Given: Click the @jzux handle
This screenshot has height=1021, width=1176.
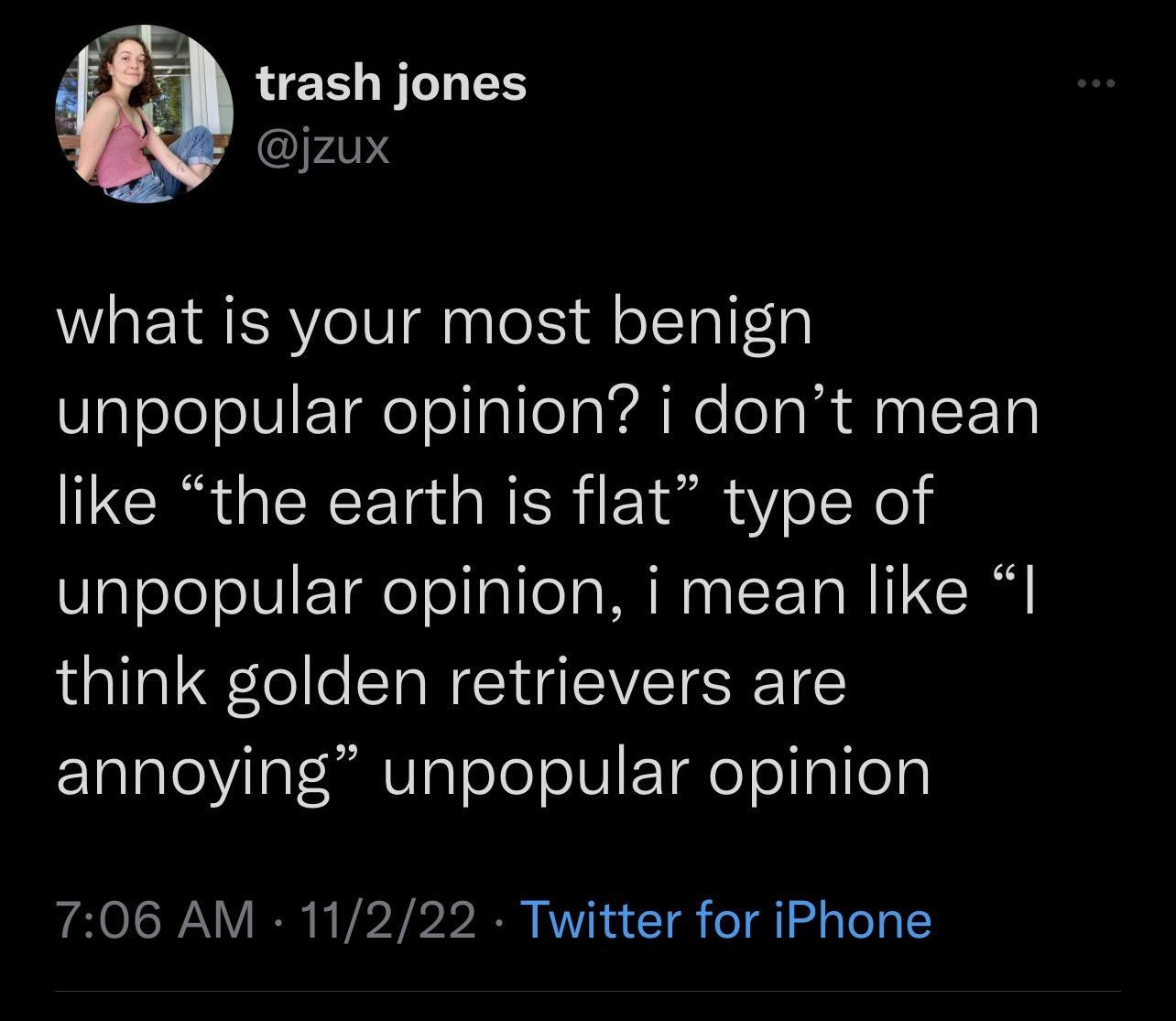Looking at the screenshot, I should pyautogui.click(x=322, y=149).
